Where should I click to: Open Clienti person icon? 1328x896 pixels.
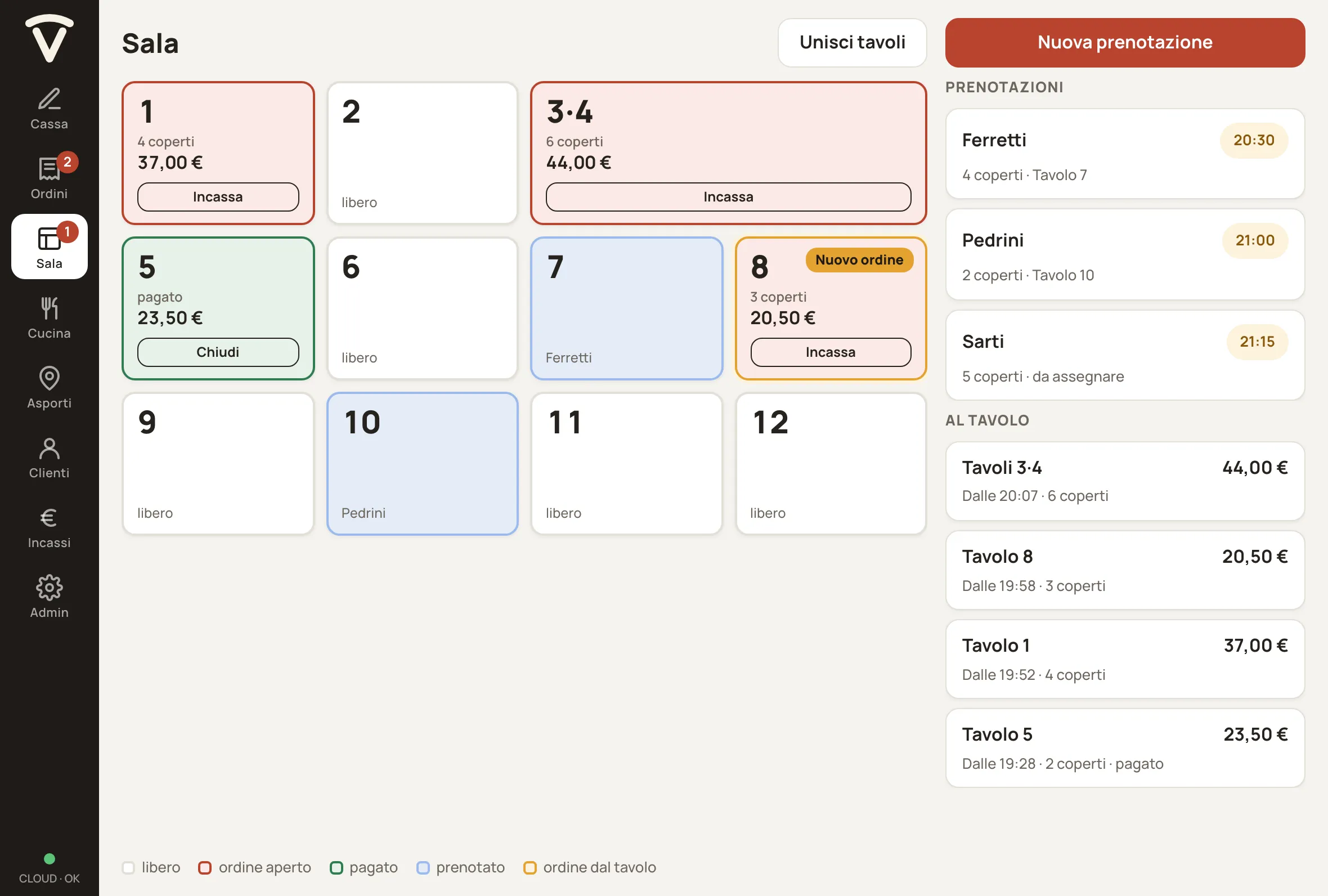[49, 449]
